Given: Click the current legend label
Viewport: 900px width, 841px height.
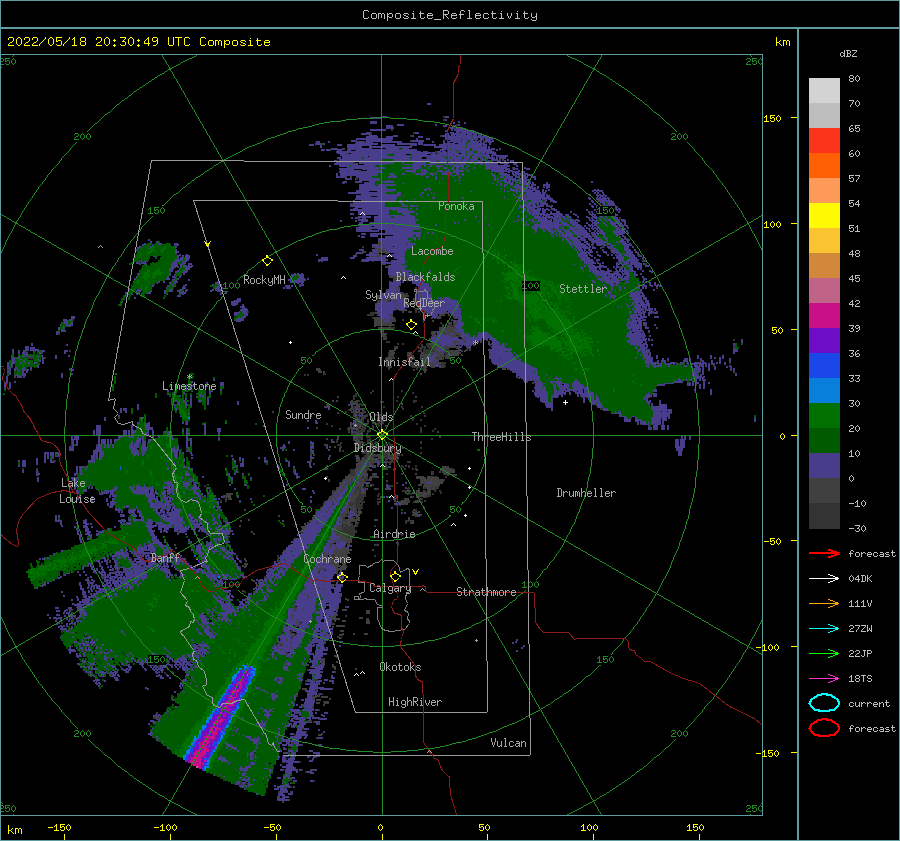Looking at the screenshot, I should [x=868, y=703].
